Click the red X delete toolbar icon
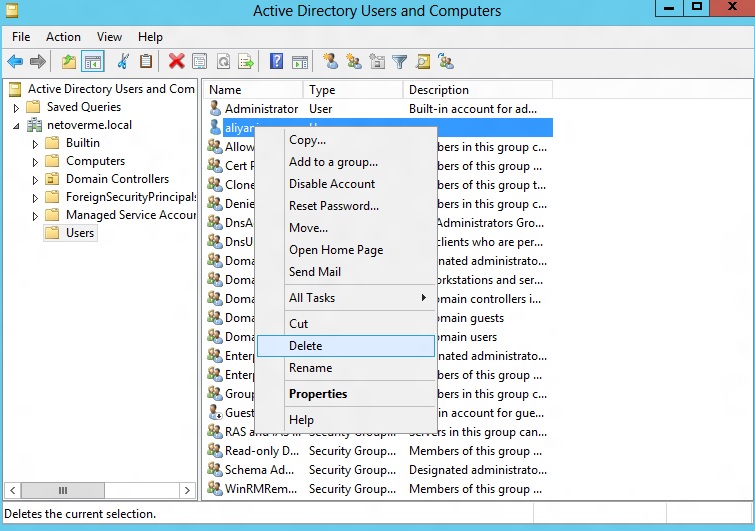 click(x=176, y=62)
